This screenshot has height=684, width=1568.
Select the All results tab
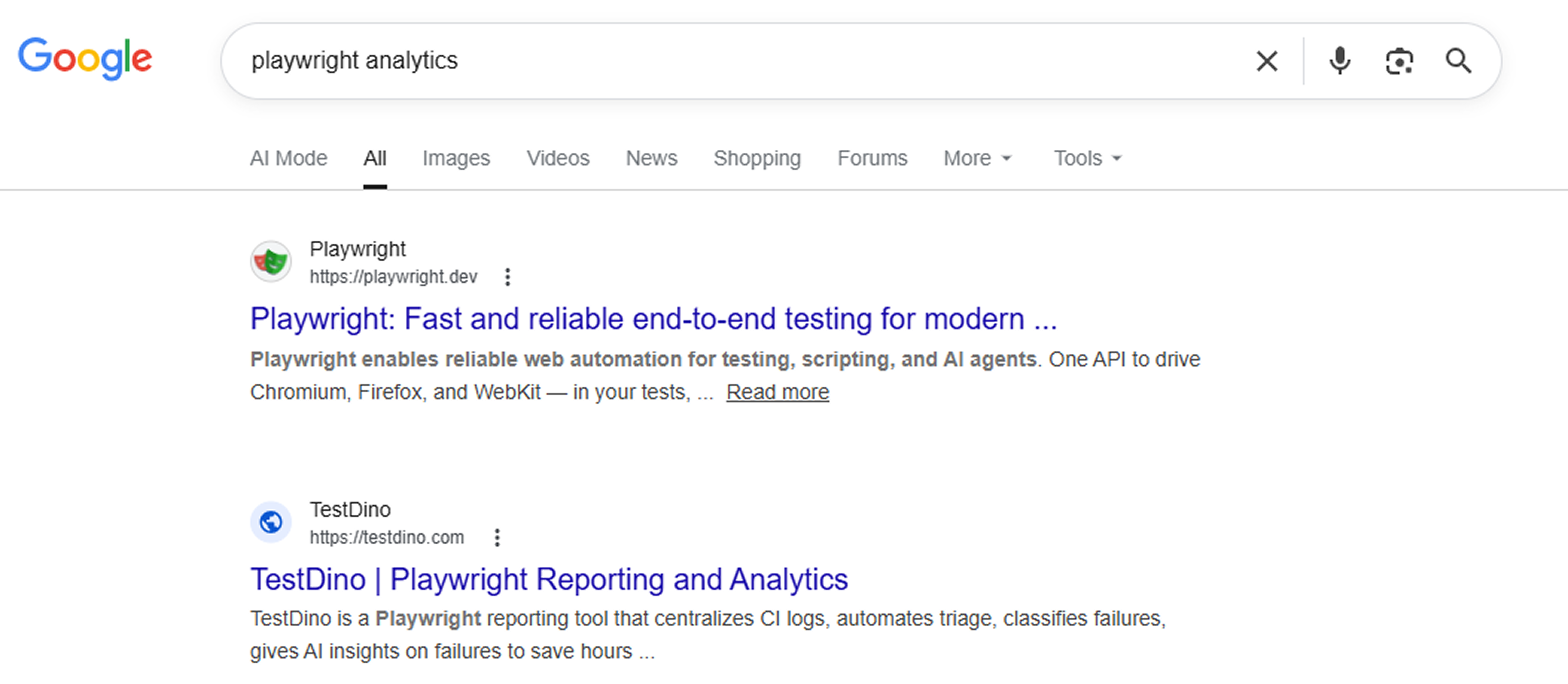point(375,158)
